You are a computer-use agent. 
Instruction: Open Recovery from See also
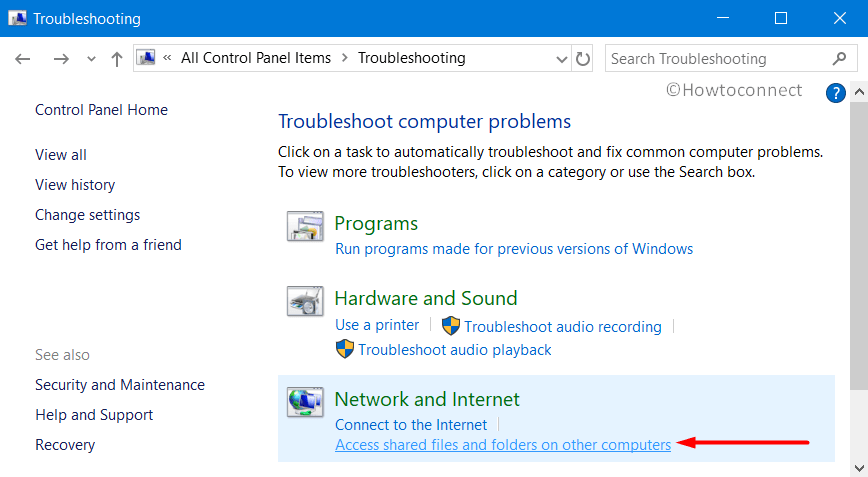[x=65, y=444]
